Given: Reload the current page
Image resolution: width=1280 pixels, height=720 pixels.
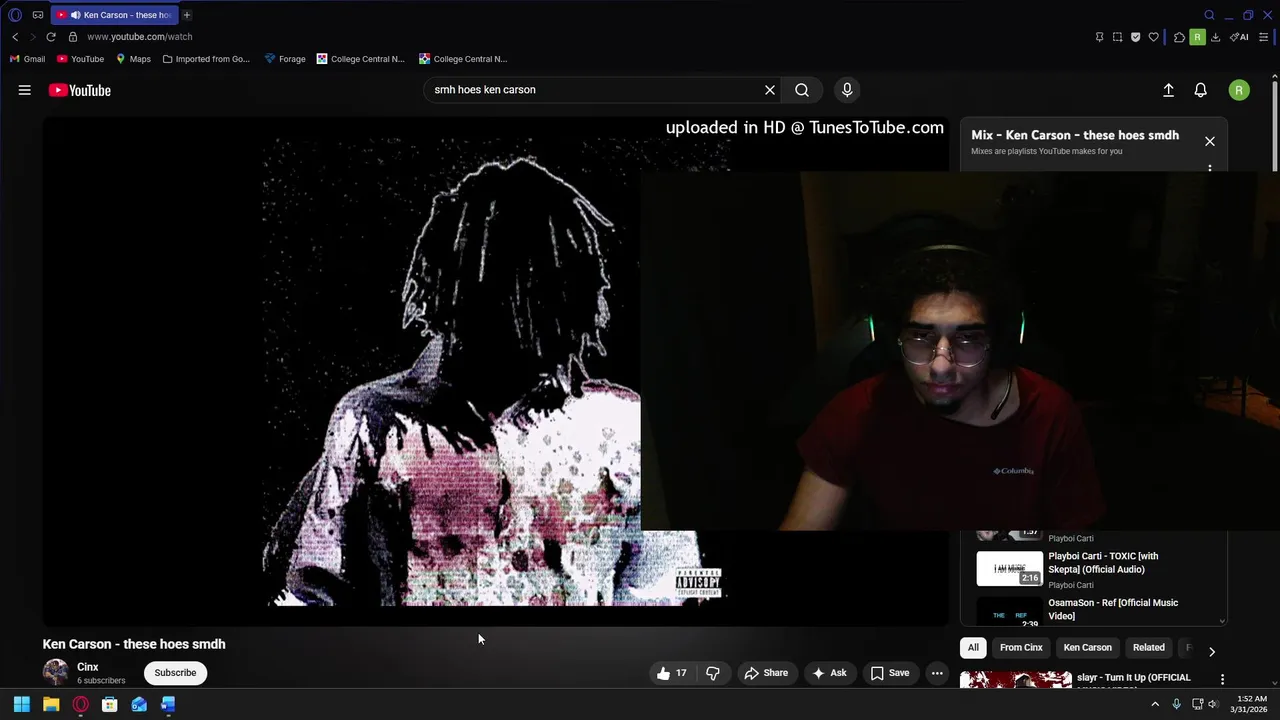Looking at the screenshot, I should coord(51,37).
